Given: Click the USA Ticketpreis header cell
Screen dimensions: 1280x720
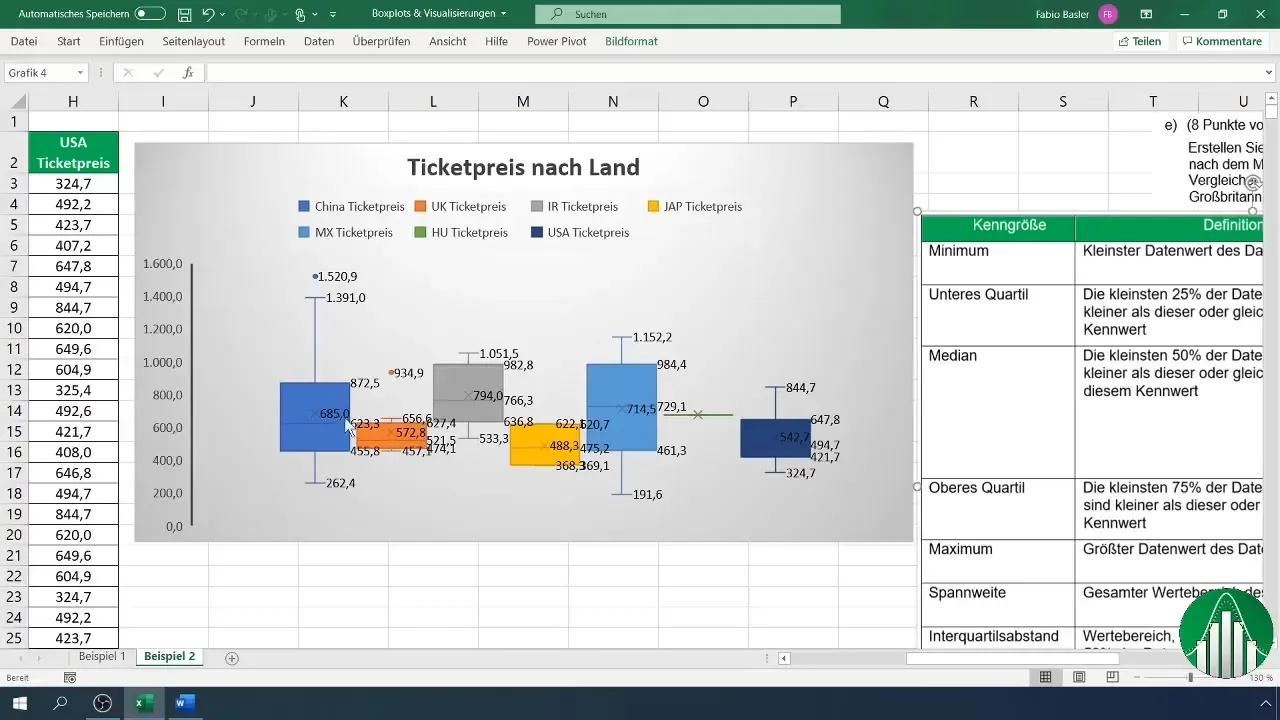Looking at the screenshot, I should (73, 152).
